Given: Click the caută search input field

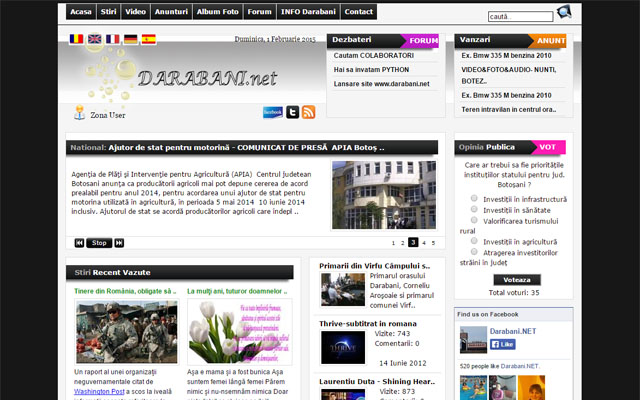Looking at the screenshot, I should click(x=520, y=17).
